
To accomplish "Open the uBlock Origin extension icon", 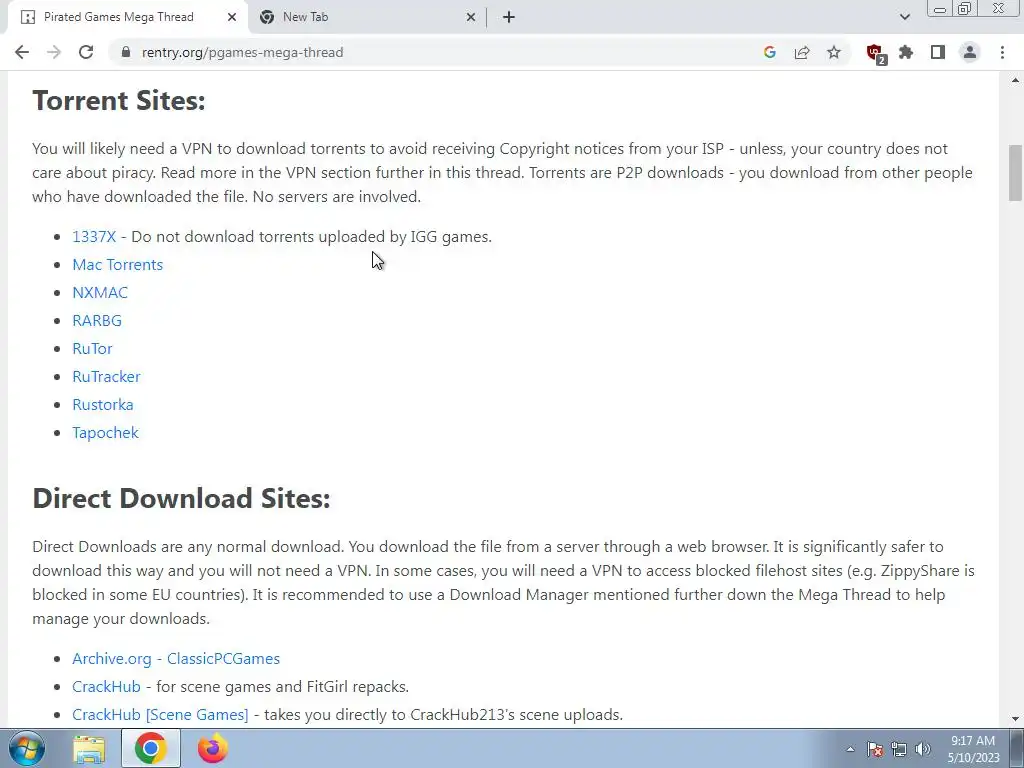I will tap(875, 53).
